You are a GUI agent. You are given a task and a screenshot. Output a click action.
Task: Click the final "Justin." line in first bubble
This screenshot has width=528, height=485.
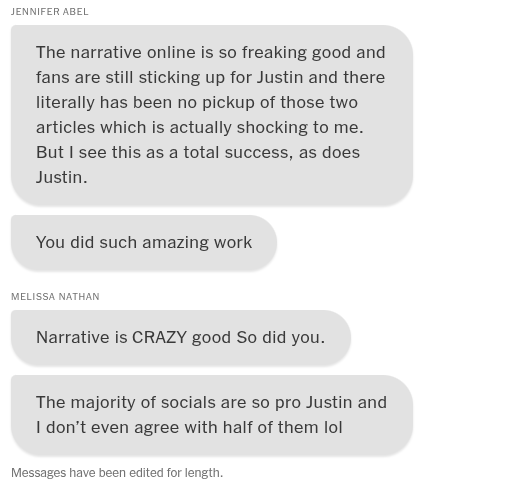point(62,177)
